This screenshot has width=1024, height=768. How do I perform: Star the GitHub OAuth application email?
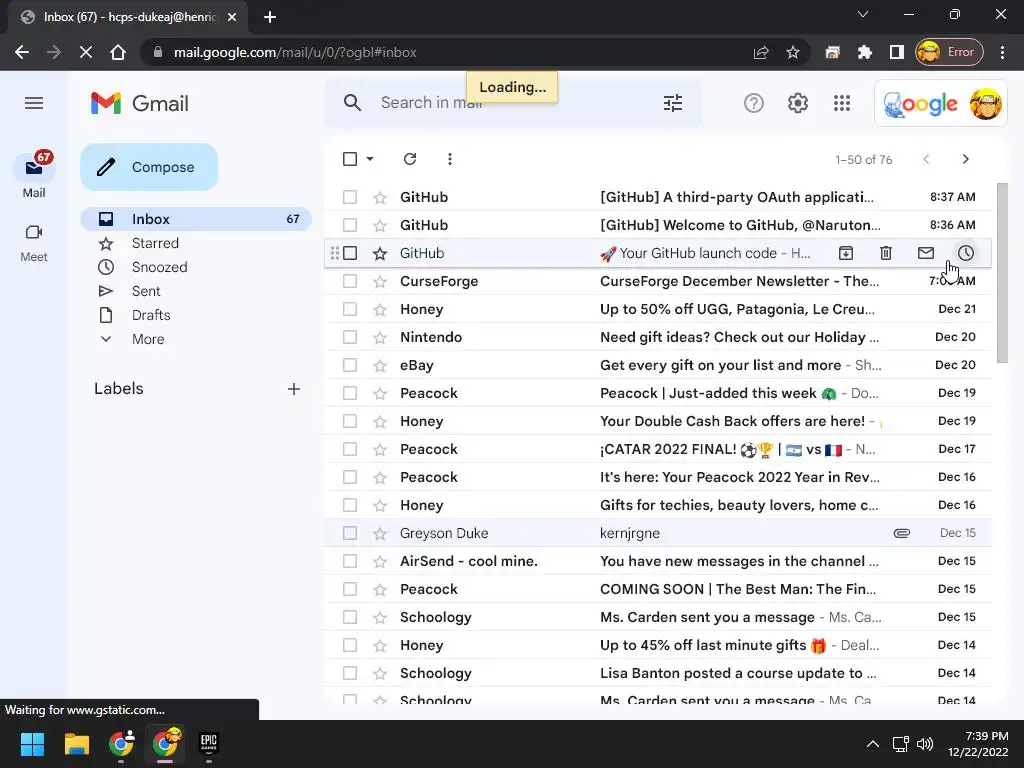[x=379, y=197]
